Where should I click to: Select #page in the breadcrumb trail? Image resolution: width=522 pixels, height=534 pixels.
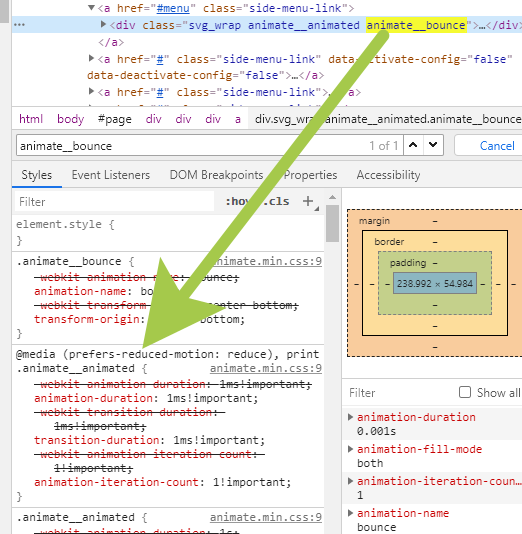(114, 119)
